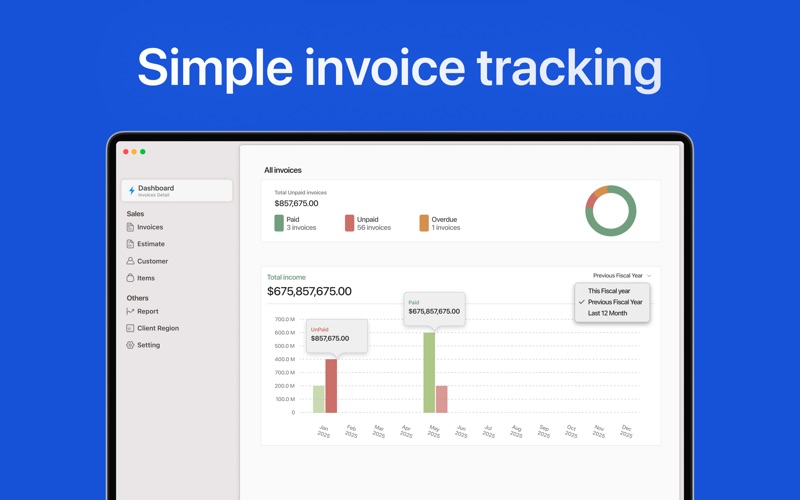
Task: Click the Setting gear icon
Action: (130, 345)
